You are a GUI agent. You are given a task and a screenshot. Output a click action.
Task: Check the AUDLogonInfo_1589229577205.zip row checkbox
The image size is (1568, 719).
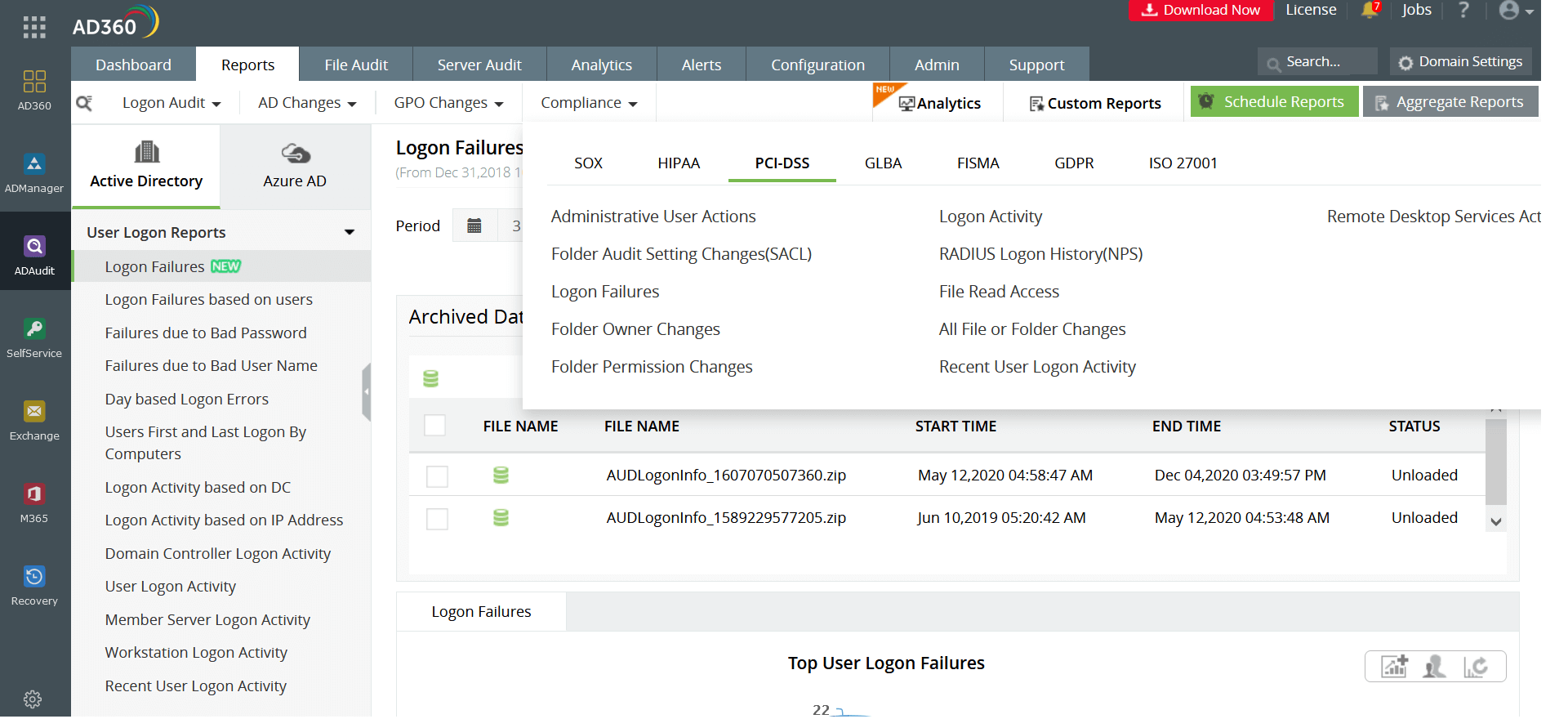point(438,519)
